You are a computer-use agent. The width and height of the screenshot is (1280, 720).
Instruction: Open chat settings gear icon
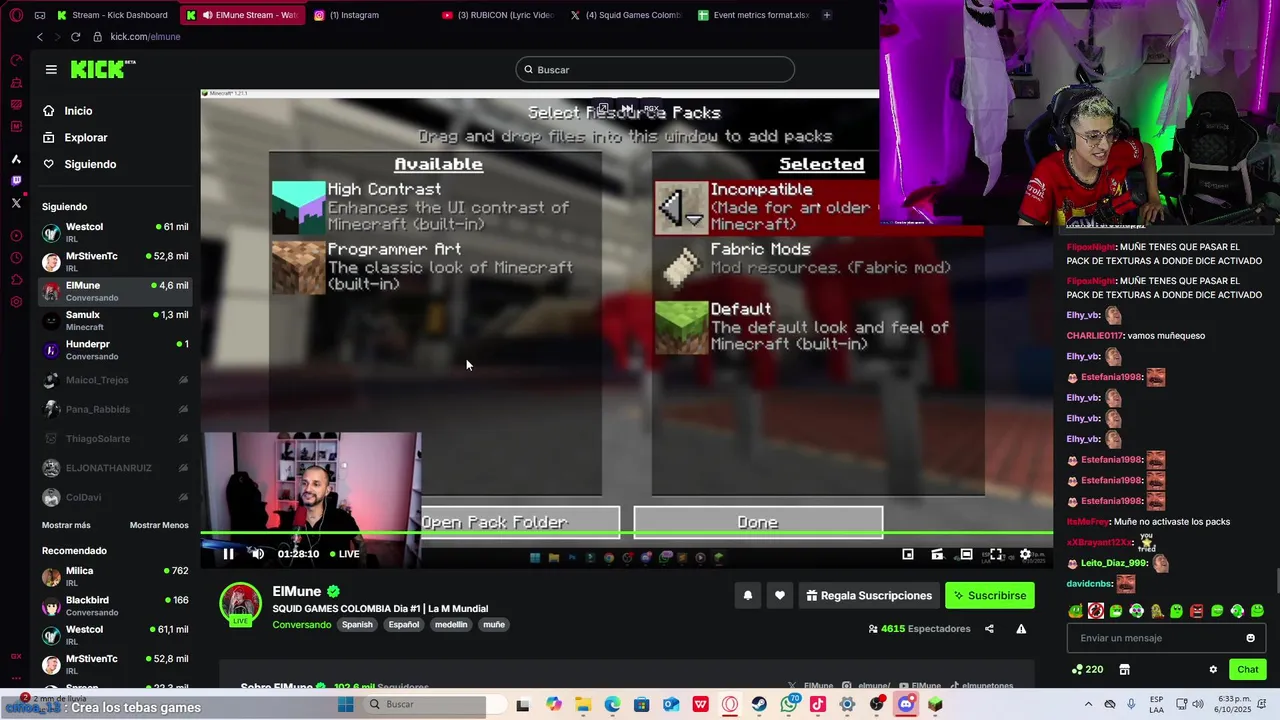(1213, 669)
